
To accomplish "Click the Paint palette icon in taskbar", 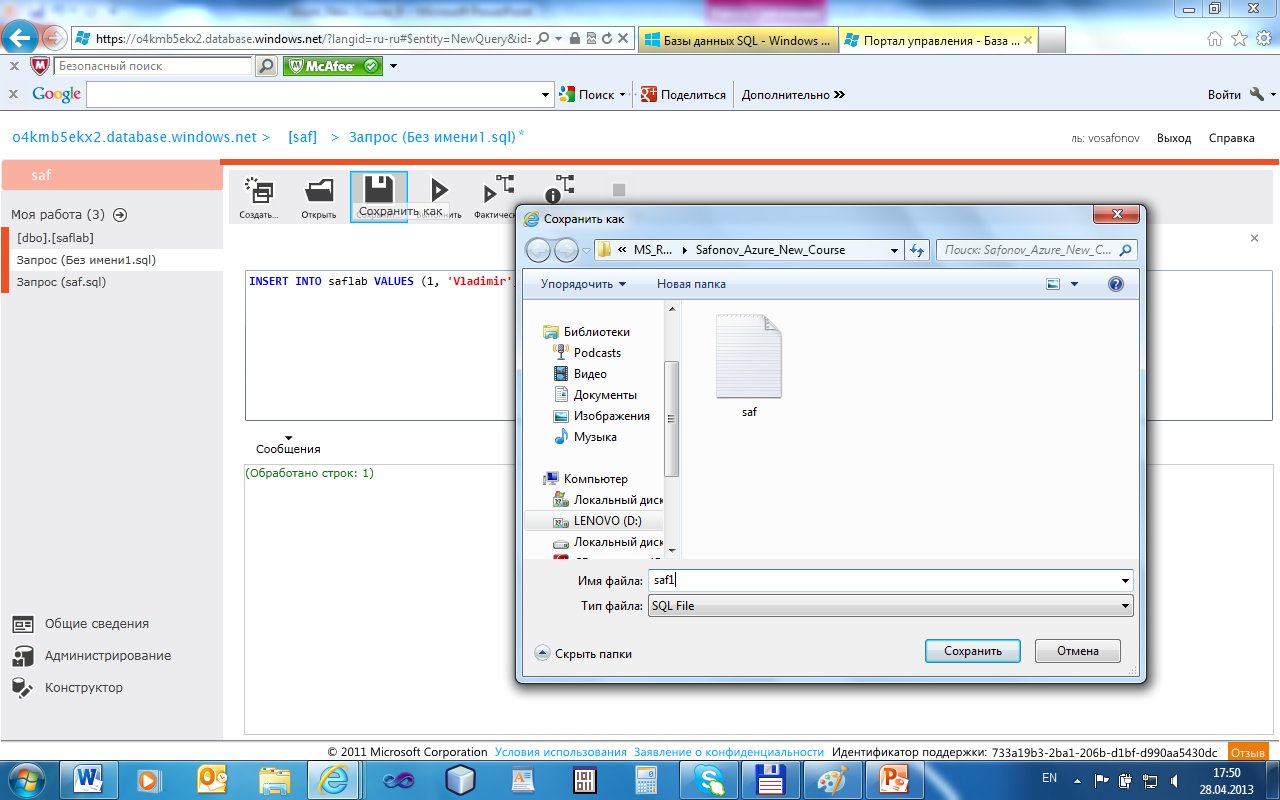I will tap(830, 779).
